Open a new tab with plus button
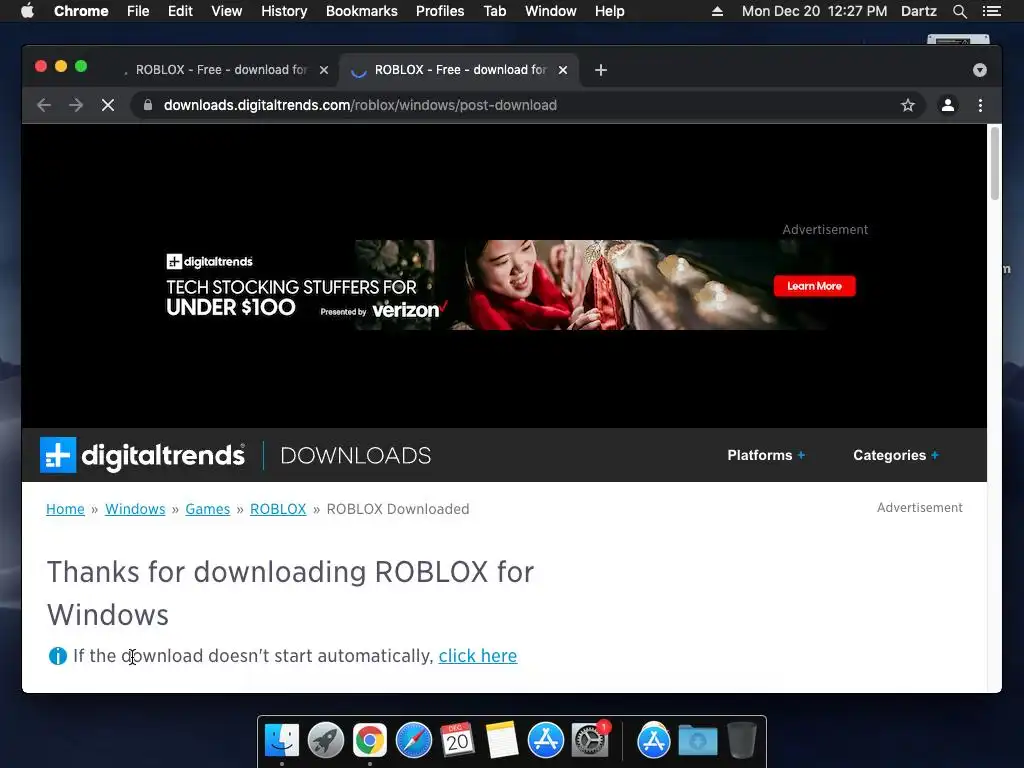 (601, 70)
